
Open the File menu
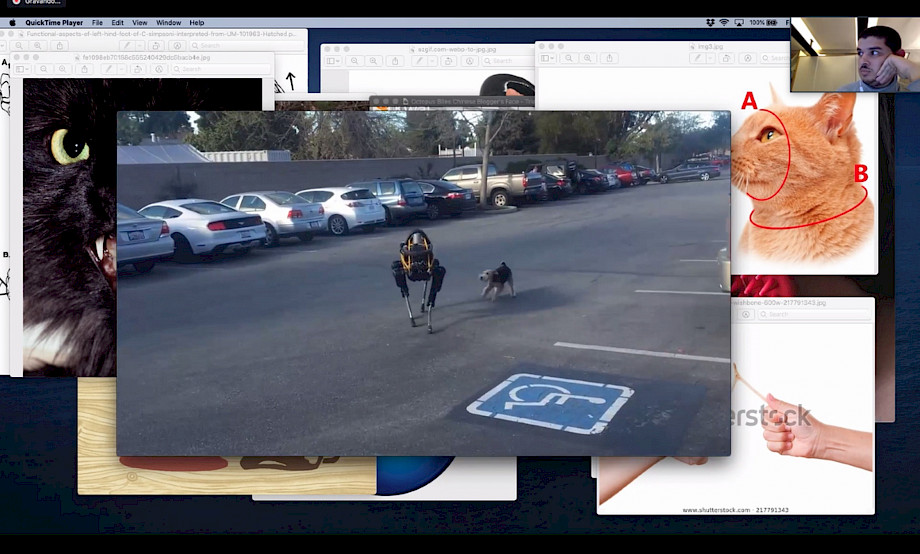(x=97, y=23)
